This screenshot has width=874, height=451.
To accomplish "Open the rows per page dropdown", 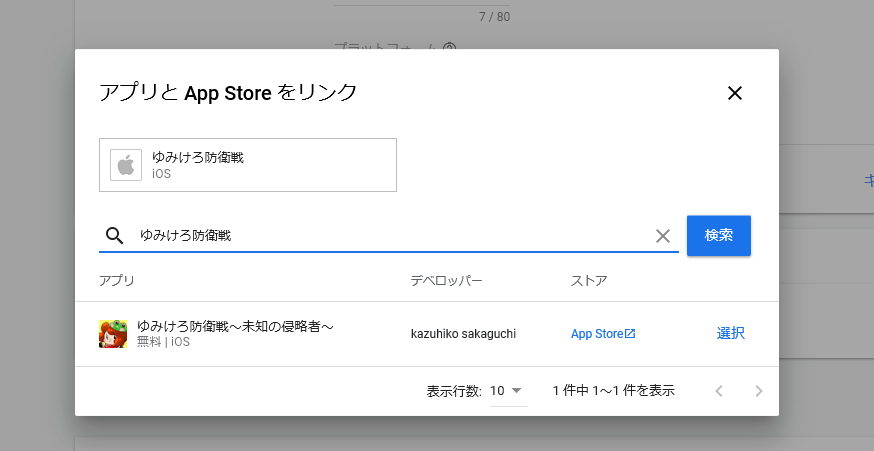I will tap(507, 391).
